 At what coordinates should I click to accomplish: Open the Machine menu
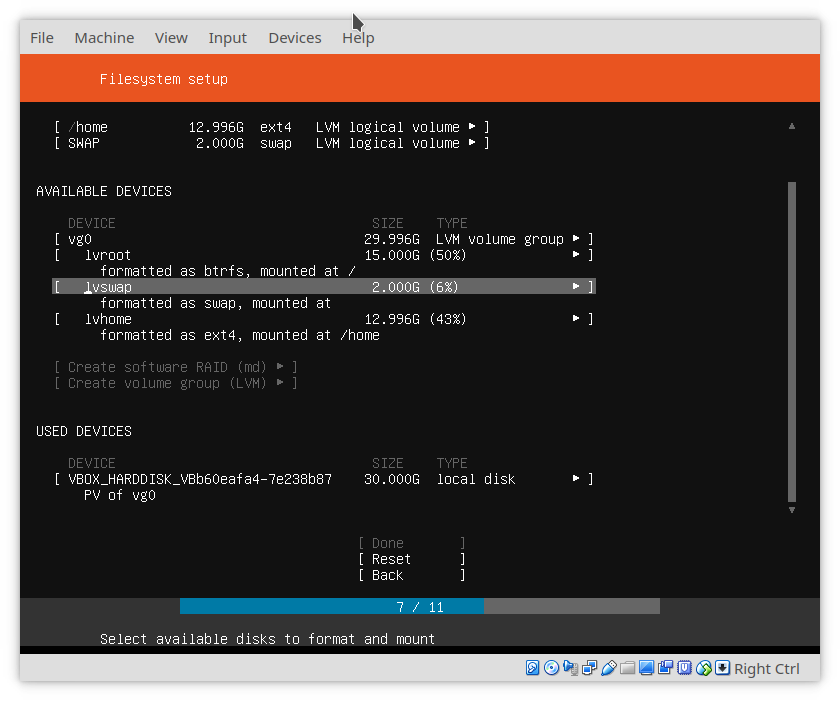tap(104, 38)
